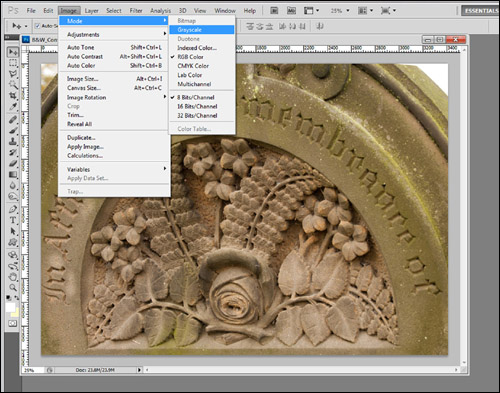Select the Crop tool

click(13, 96)
